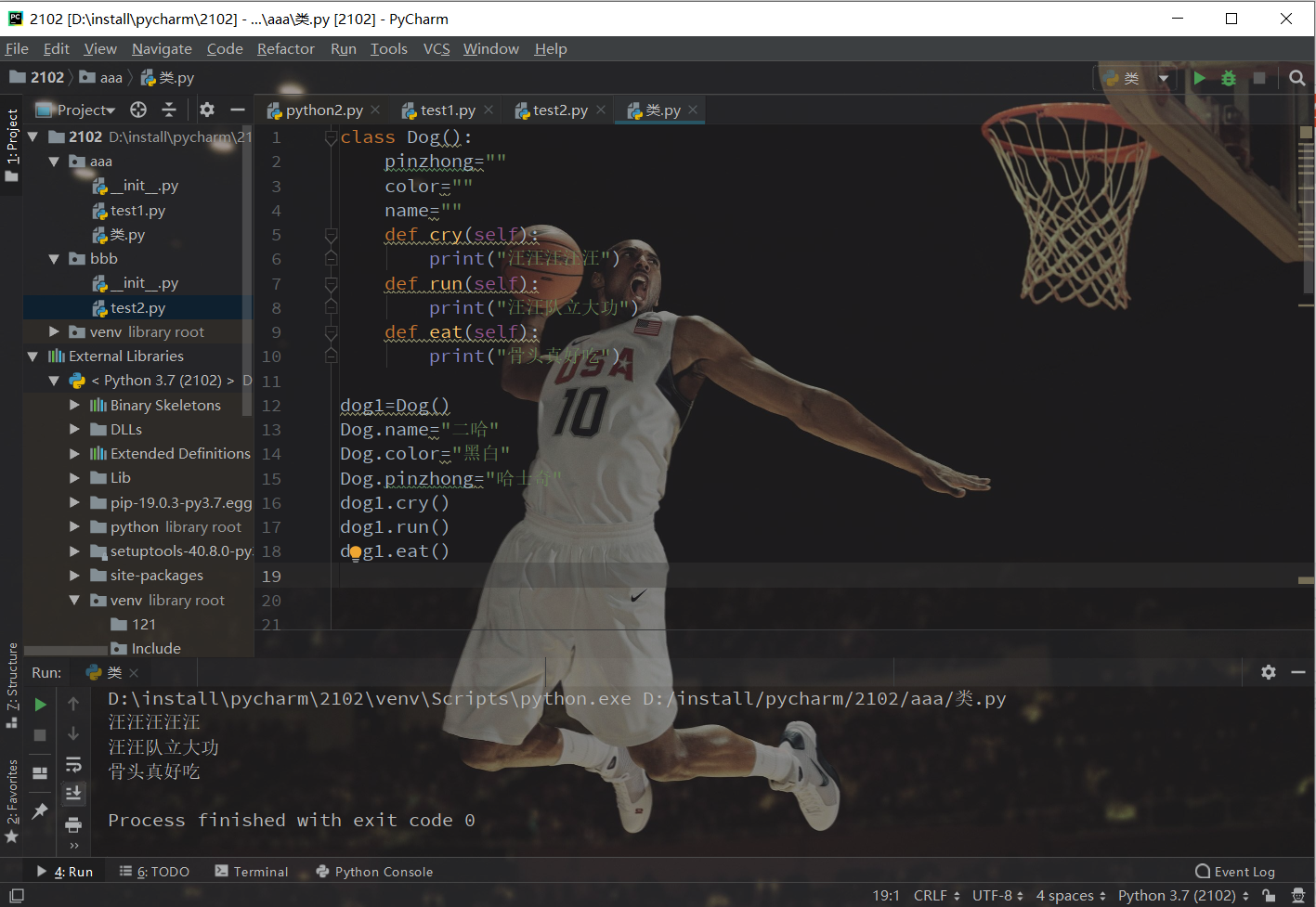Open Search Everywhere magnifier icon

1297,78
